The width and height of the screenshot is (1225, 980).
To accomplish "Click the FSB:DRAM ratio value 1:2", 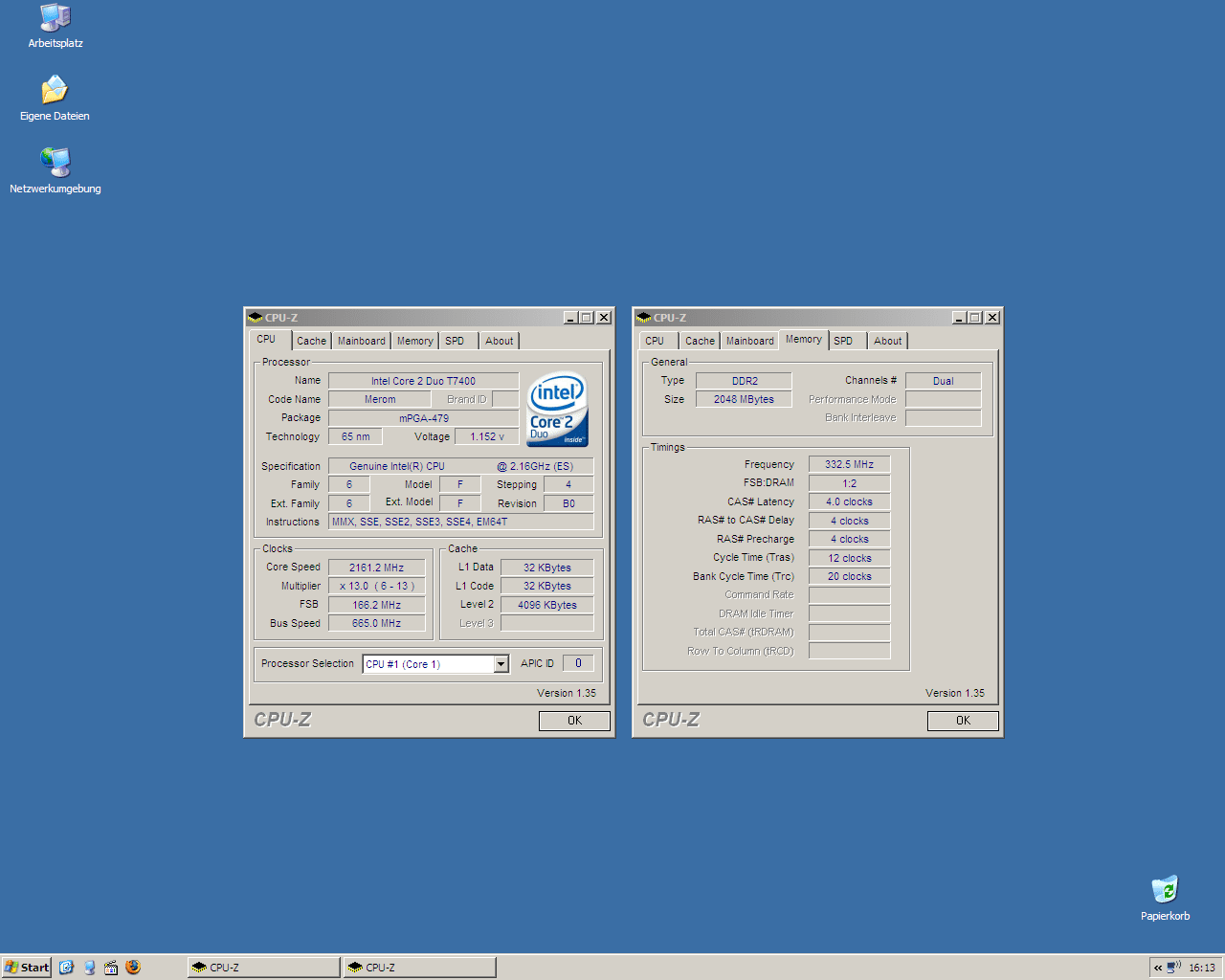I will (849, 483).
